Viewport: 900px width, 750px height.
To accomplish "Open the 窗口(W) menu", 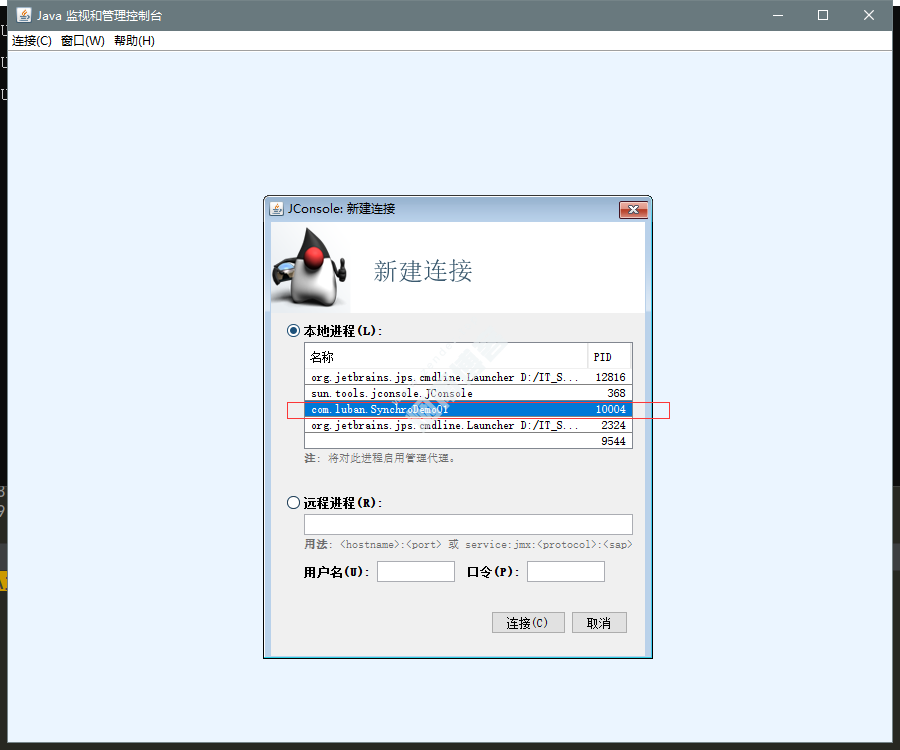I will tap(83, 41).
